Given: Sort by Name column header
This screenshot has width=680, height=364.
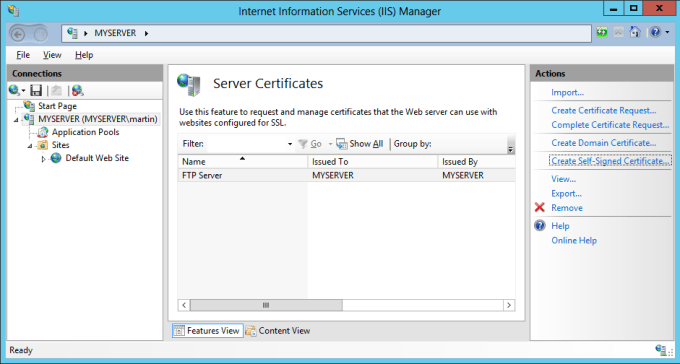Looking at the screenshot, I should pyautogui.click(x=243, y=161).
